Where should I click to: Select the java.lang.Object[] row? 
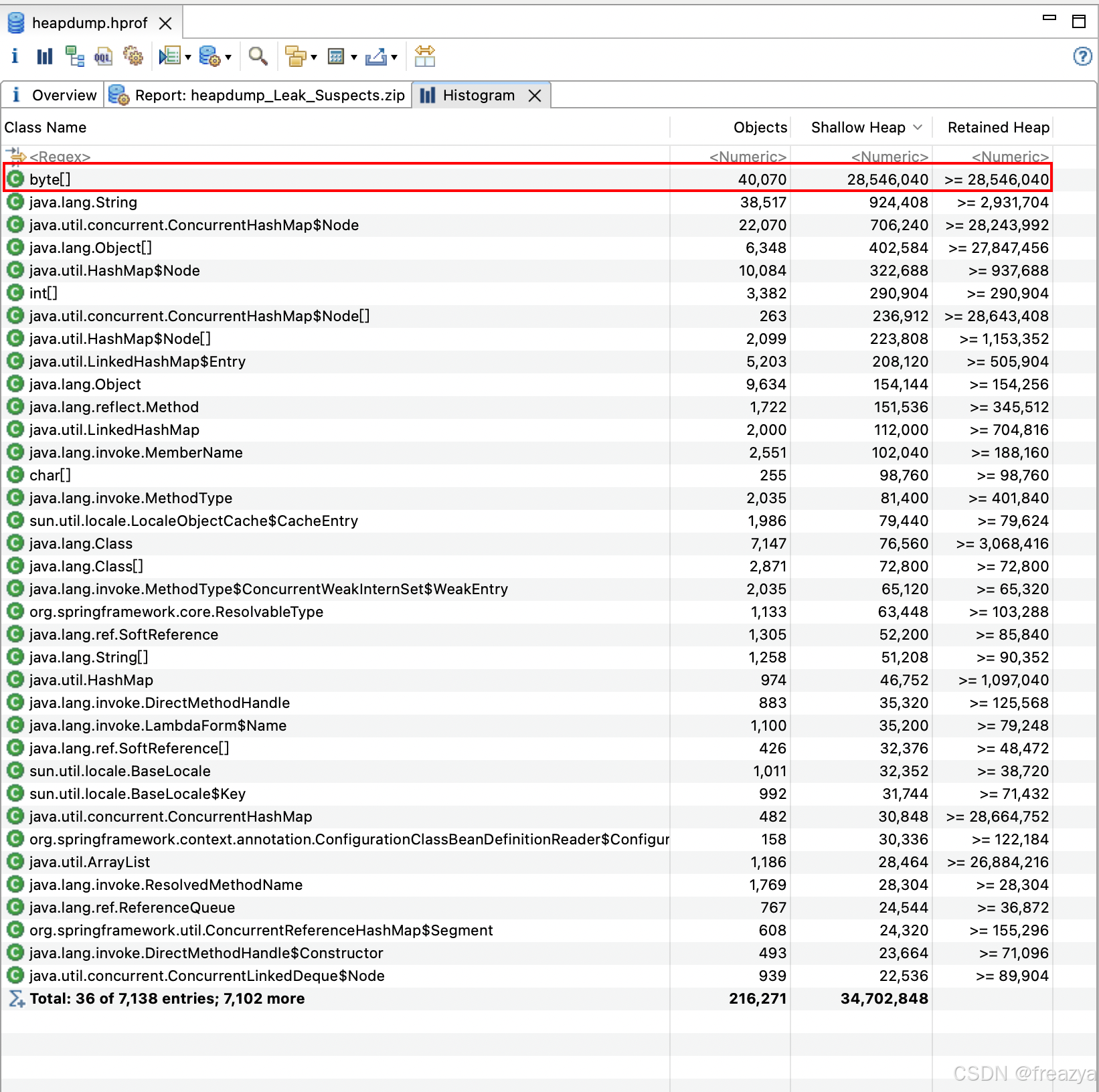tap(527, 248)
